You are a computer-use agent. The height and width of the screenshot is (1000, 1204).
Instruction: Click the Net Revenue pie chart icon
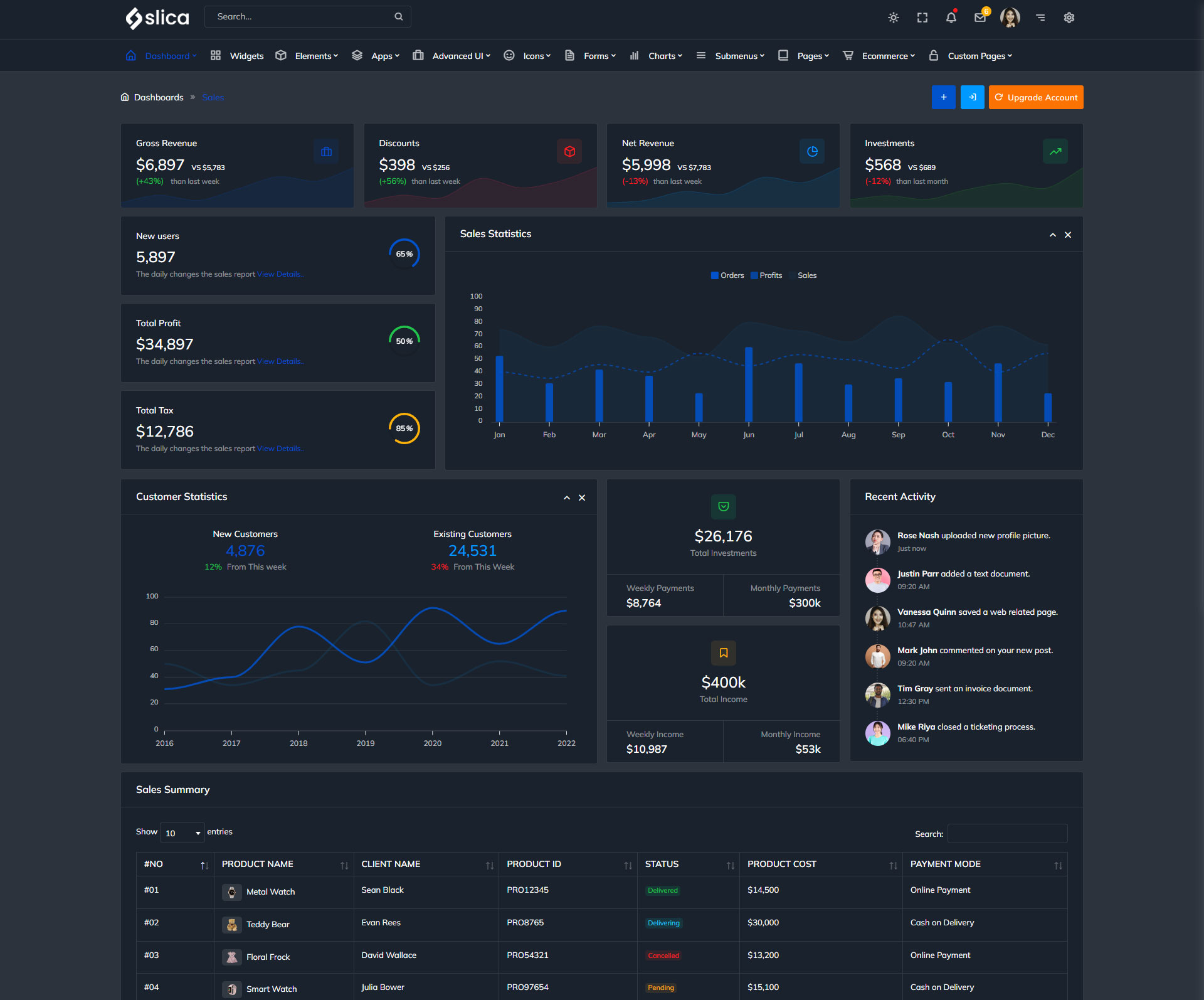(812, 151)
